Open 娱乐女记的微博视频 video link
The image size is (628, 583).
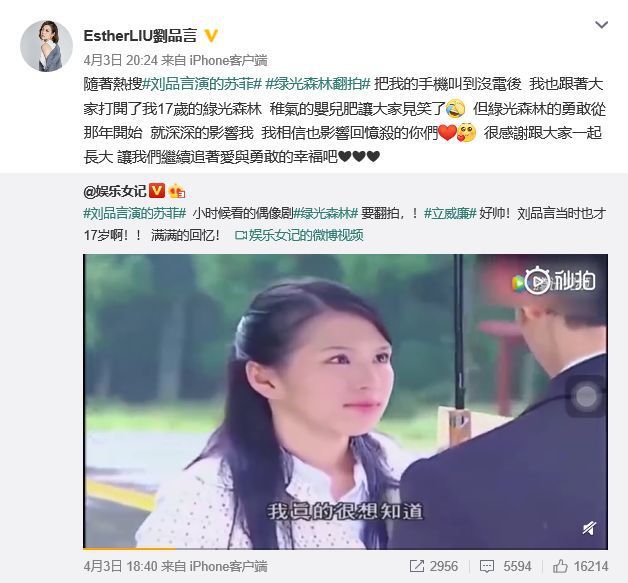(299, 235)
